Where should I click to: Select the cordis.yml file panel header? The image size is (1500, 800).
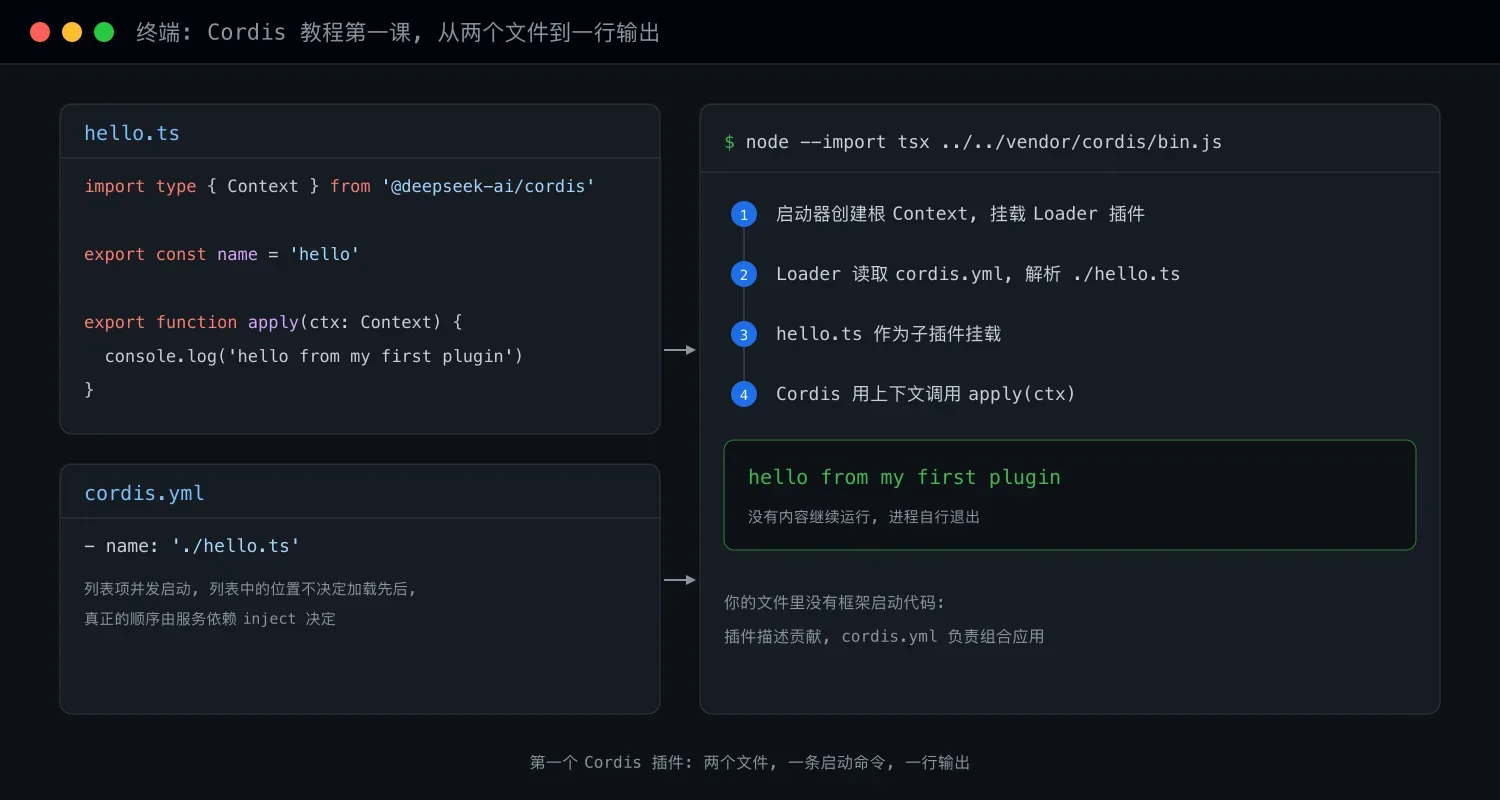click(x=360, y=492)
